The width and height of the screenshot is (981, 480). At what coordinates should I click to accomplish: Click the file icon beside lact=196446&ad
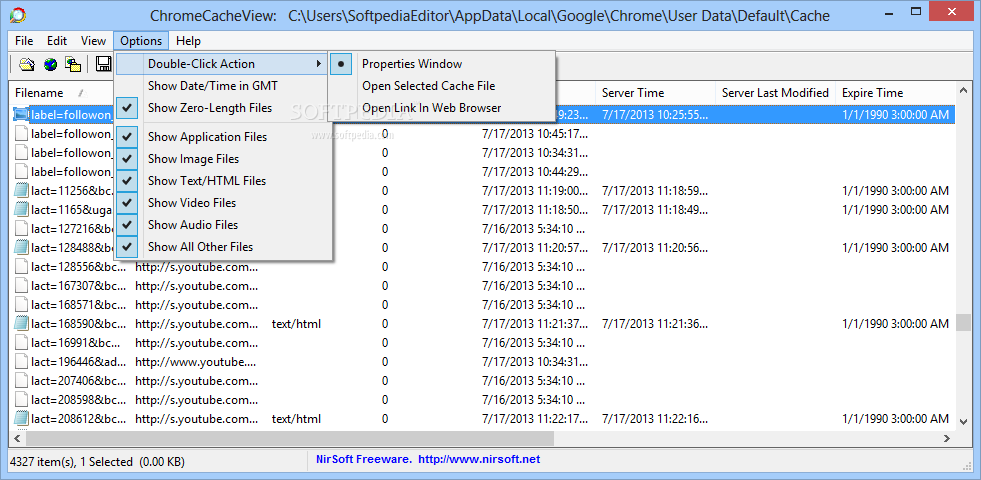[x=21, y=362]
